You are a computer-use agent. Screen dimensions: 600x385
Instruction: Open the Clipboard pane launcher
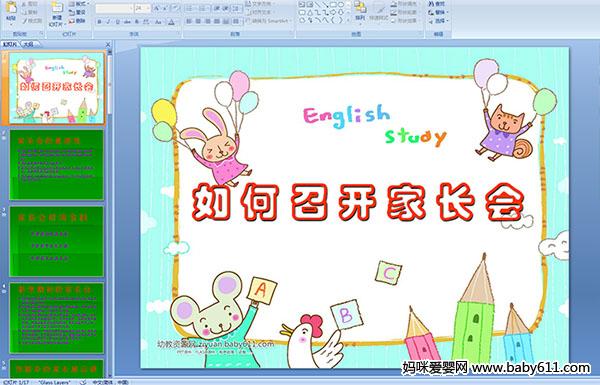click(x=41, y=34)
